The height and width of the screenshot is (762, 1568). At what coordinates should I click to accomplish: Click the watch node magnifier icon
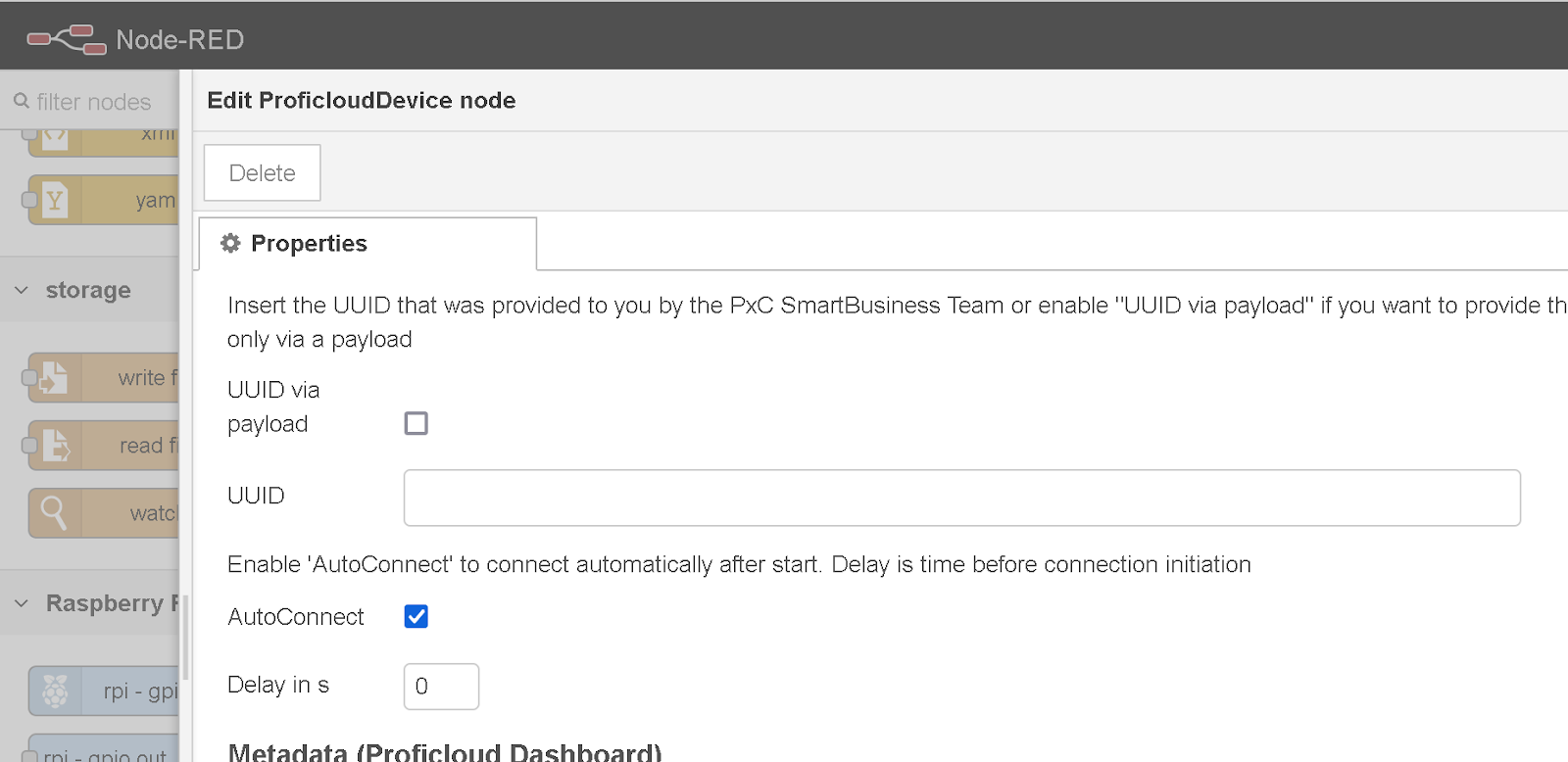[55, 513]
